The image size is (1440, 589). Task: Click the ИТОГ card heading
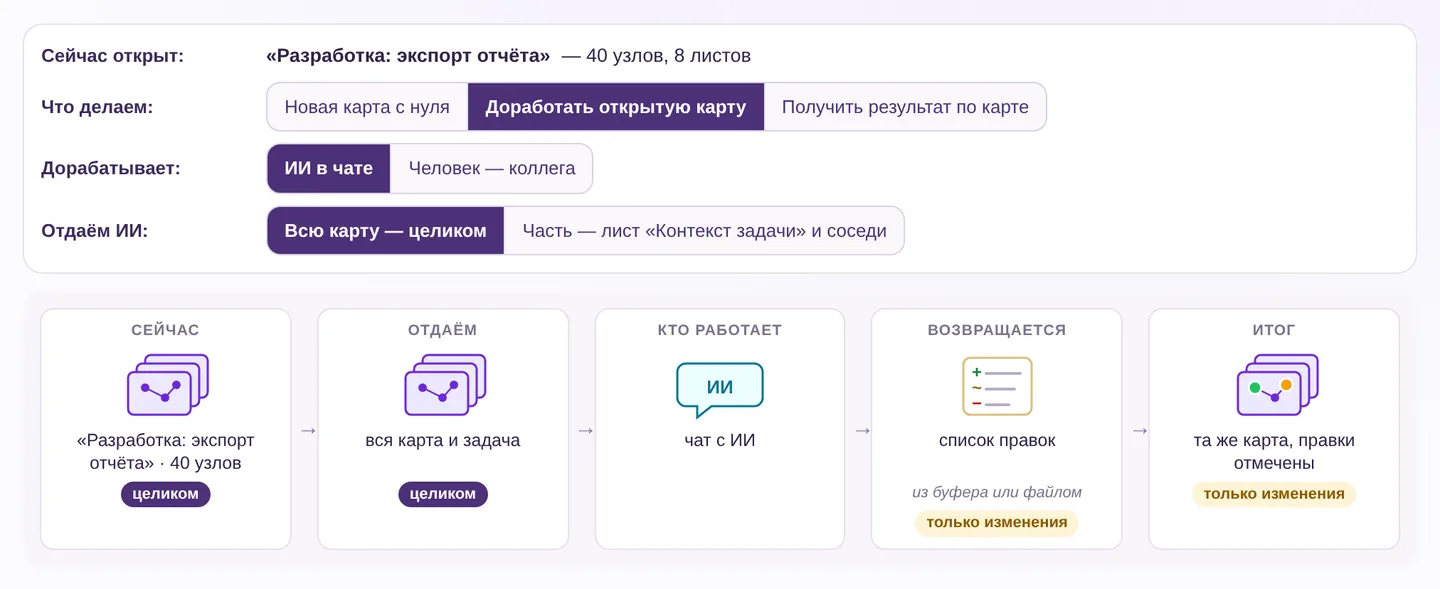point(1274,330)
